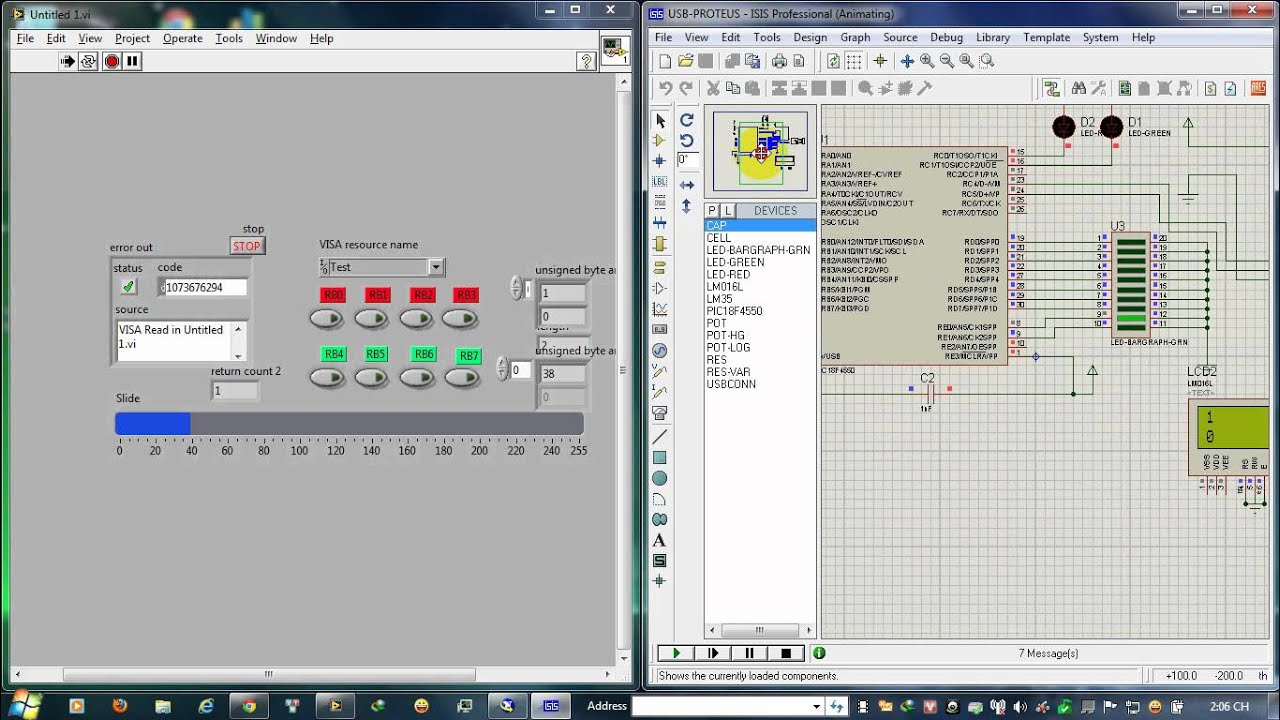Click Cut scissors icon in ISIS toolbar

713,88
